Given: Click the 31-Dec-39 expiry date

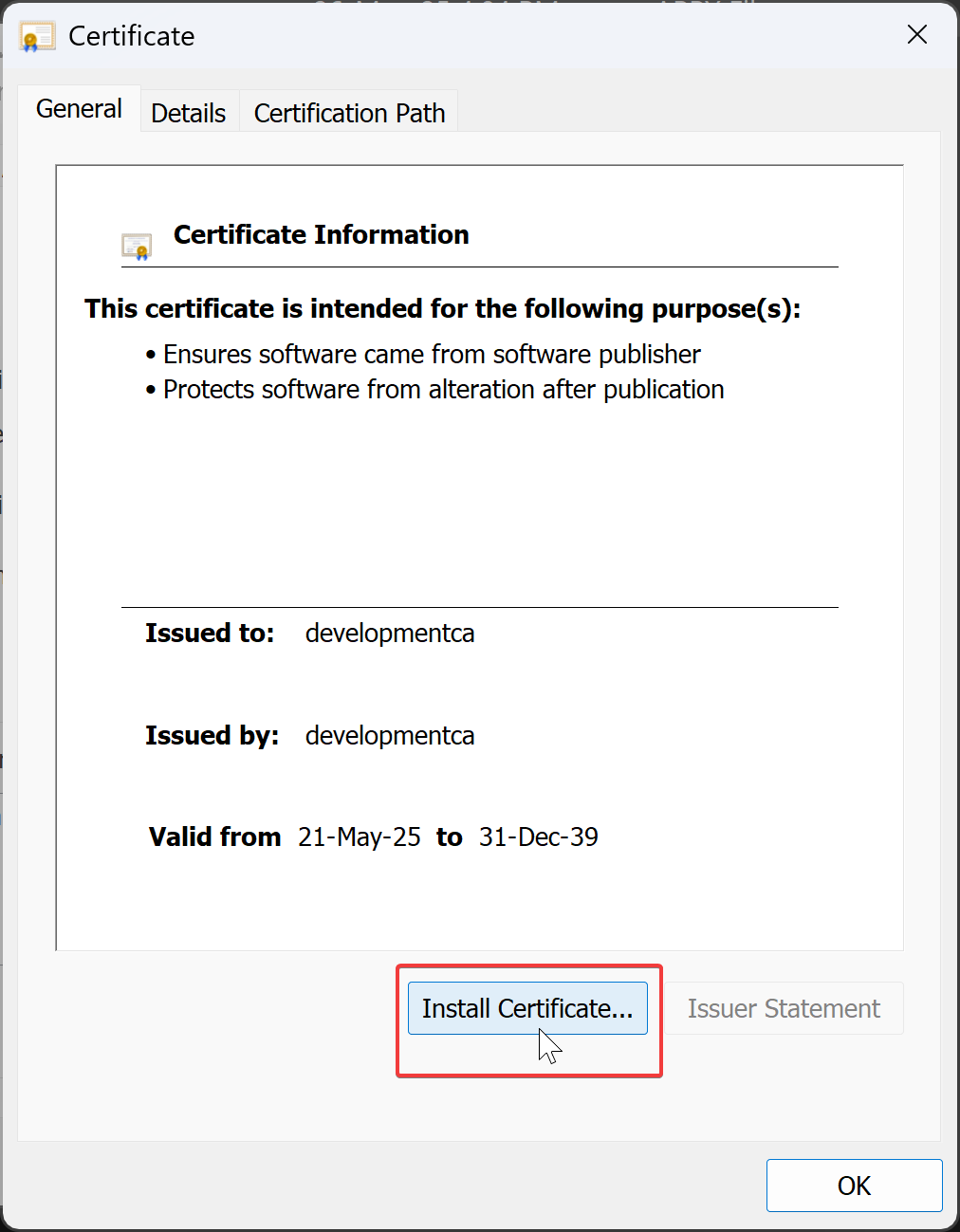Looking at the screenshot, I should (x=537, y=837).
